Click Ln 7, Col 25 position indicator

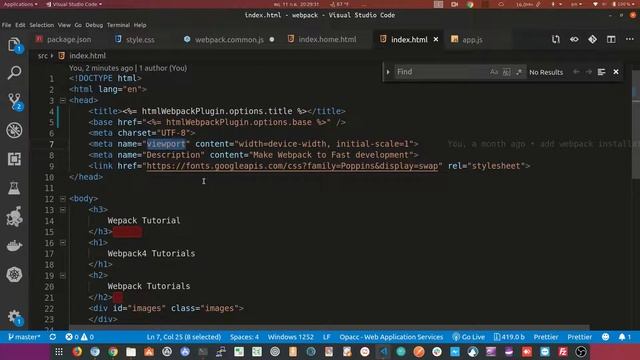pyautogui.click(x=184, y=337)
